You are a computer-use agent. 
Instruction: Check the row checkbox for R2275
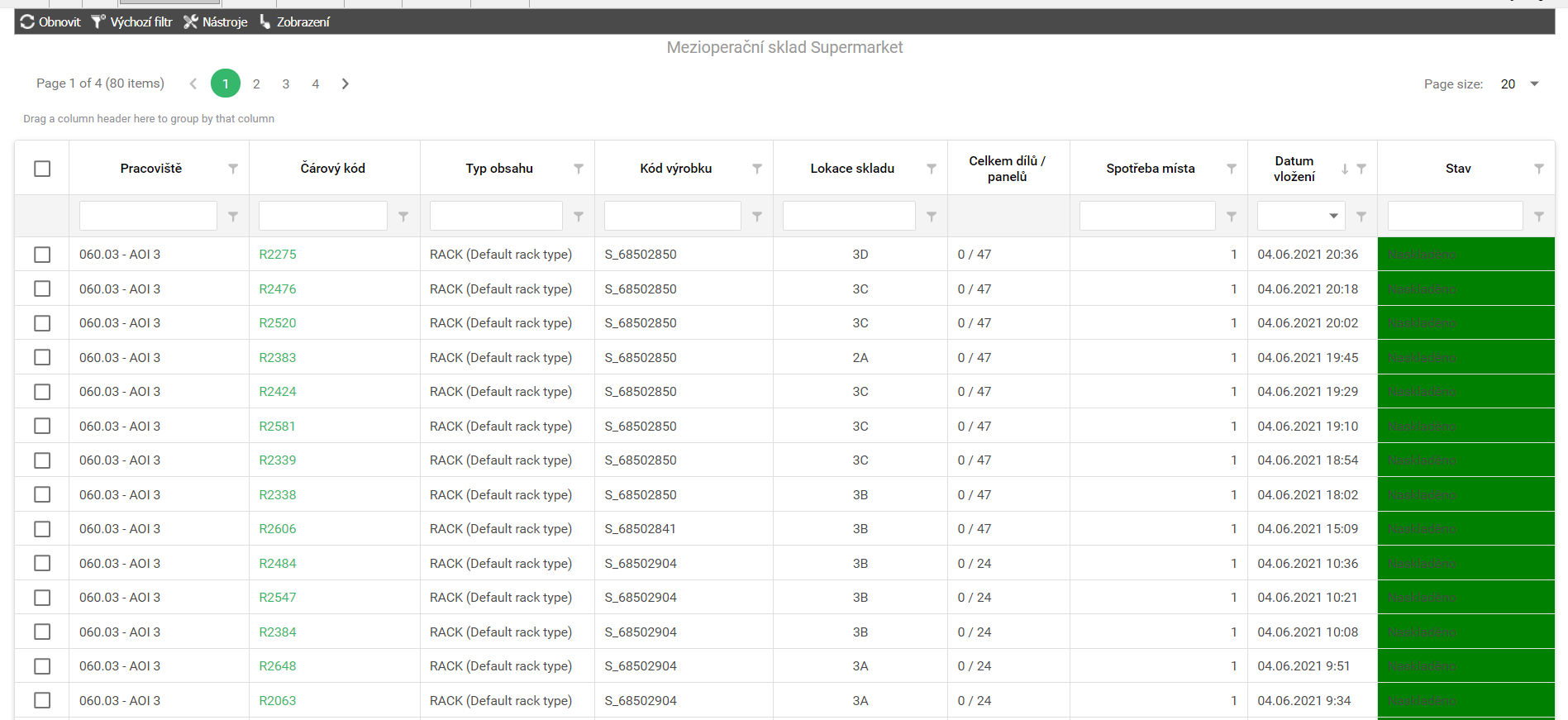tap(42, 255)
